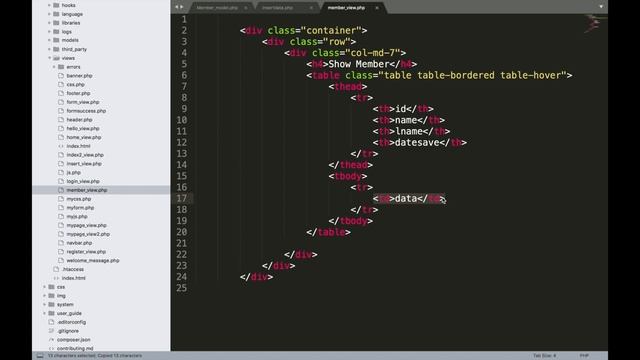This screenshot has height=360, width=640.
Task: Open form_view.php in sidebar
Action: pyautogui.click(x=83, y=102)
